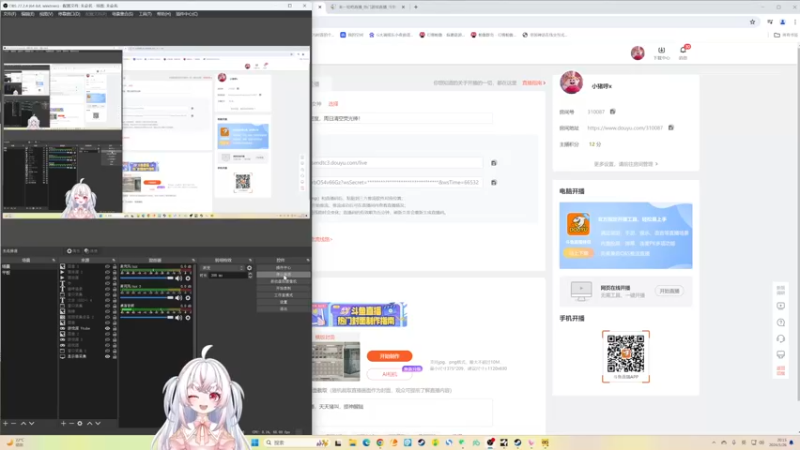The height and width of the screenshot is (450, 800).
Task: Open source properties gear below Sources list
Action: click(80, 423)
